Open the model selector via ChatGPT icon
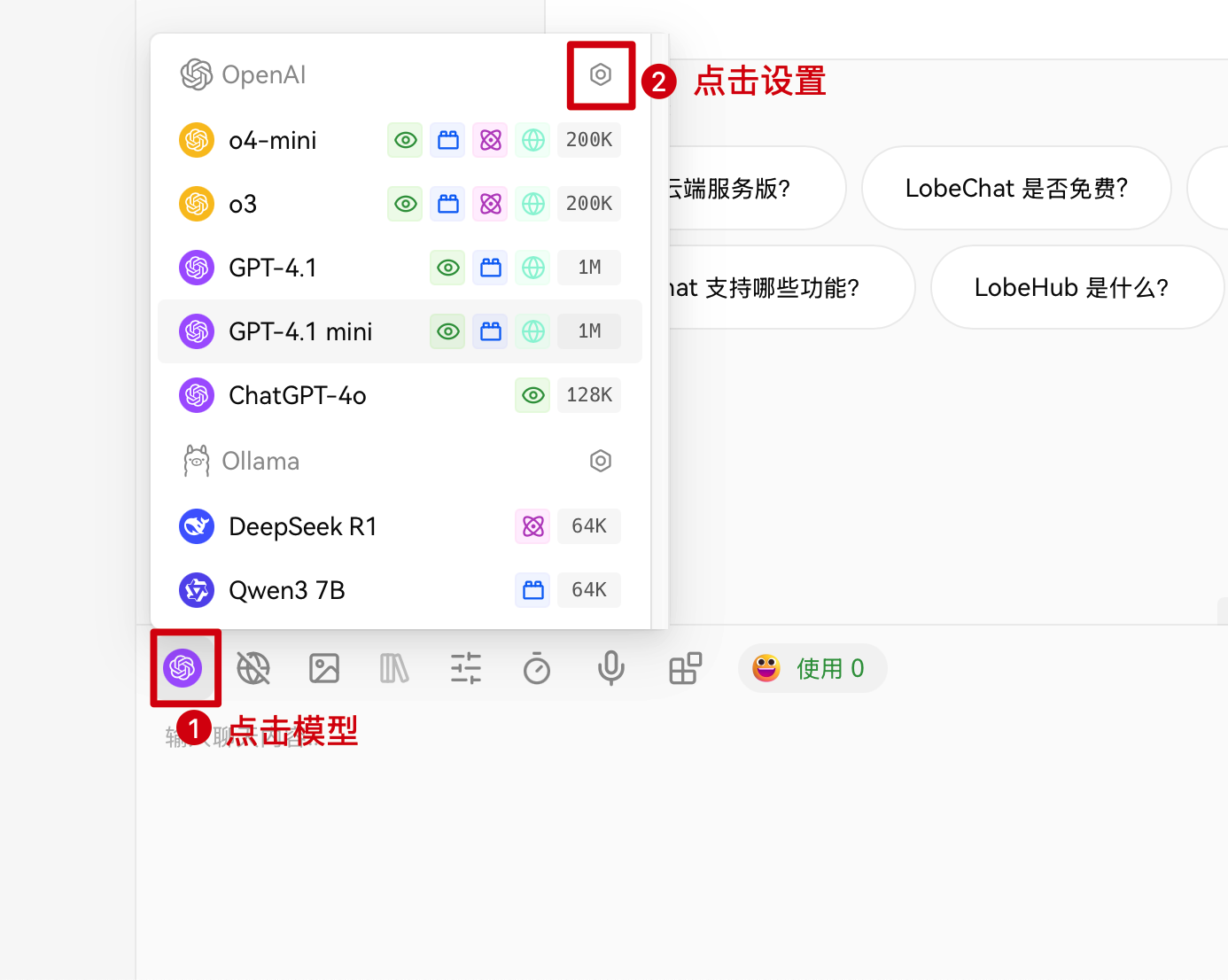 click(185, 668)
